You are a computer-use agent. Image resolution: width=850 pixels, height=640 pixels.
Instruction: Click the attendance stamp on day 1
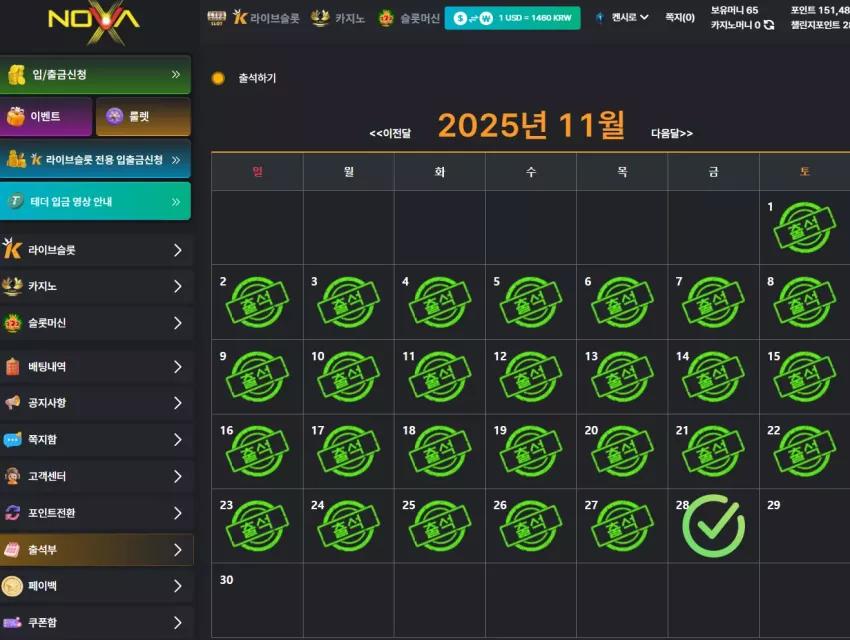click(804, 227)
